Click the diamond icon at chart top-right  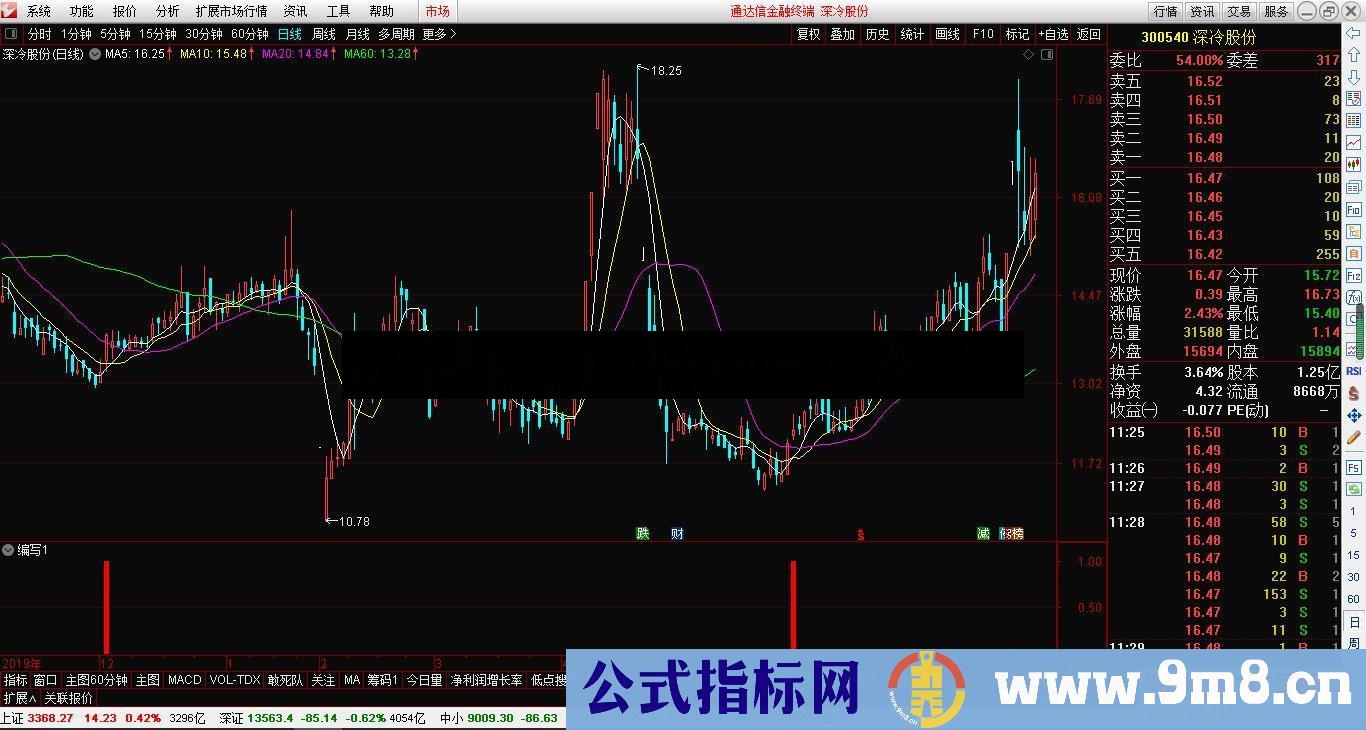1029,55
